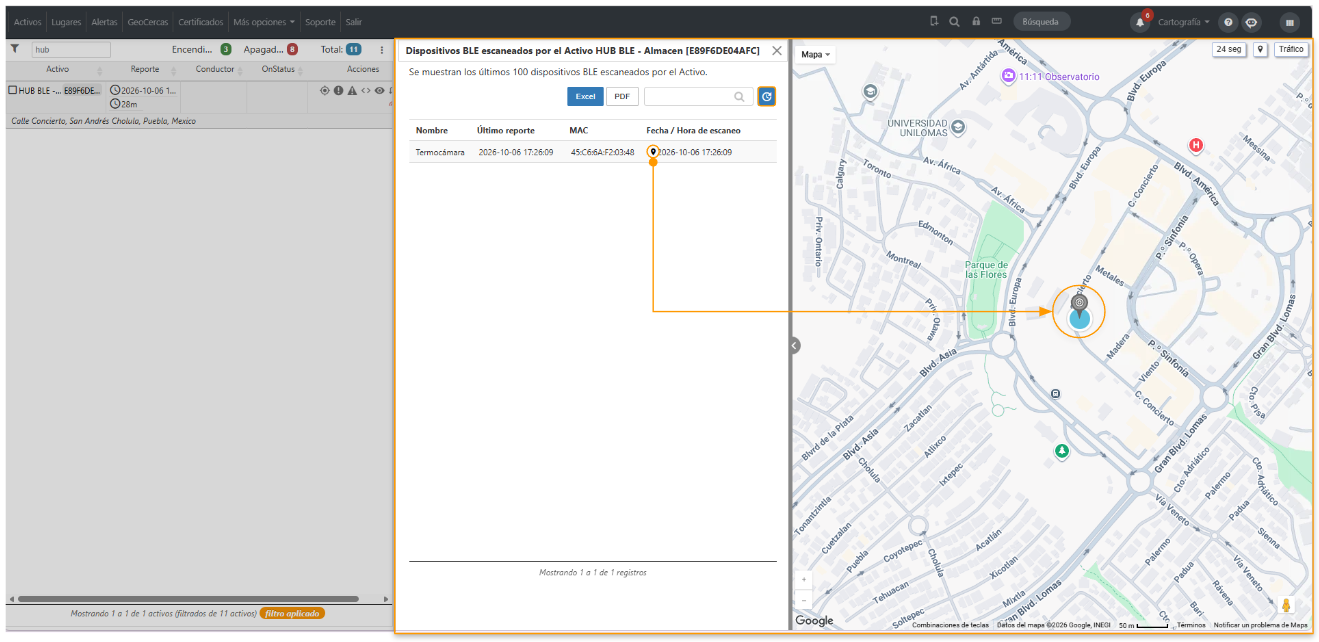Sort by the Reporte column
This screenshot has height=642, width=1319.
[x=144, y=69]
